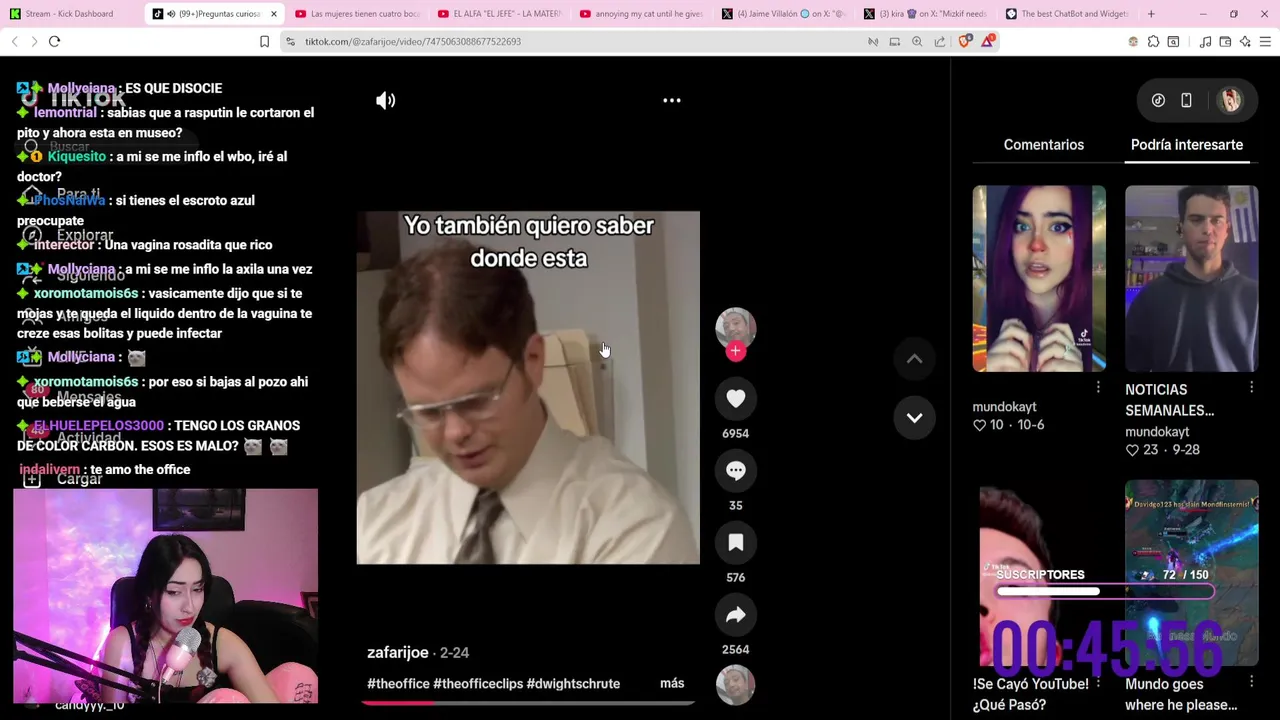Open the coin icon in TikTok header
Screen dimensions: 1280x720
click(x=1158, y=100)
